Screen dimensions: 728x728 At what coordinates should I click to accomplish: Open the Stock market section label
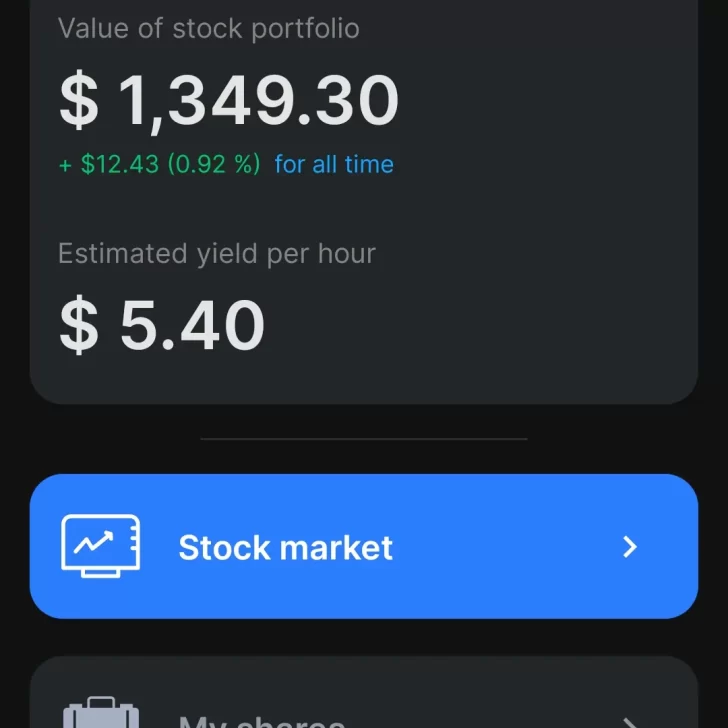tap(285, 548)
